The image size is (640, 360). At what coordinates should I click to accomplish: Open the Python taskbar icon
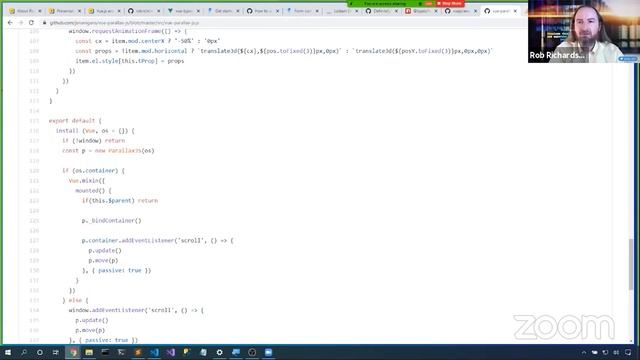pyautogui.click(x=187, y=352)
